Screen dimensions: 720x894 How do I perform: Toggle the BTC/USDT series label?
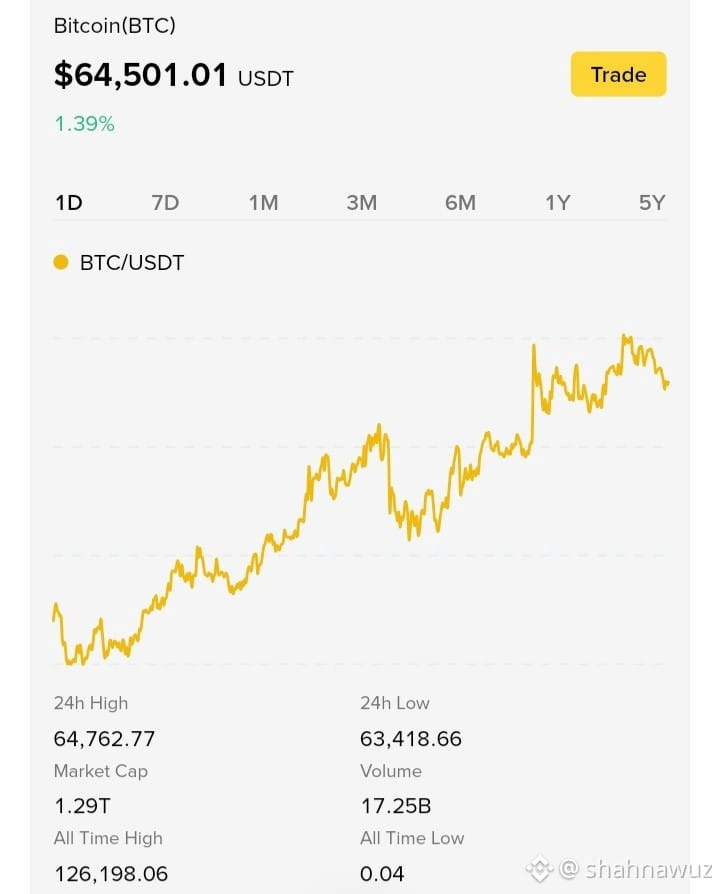(132, 263)
